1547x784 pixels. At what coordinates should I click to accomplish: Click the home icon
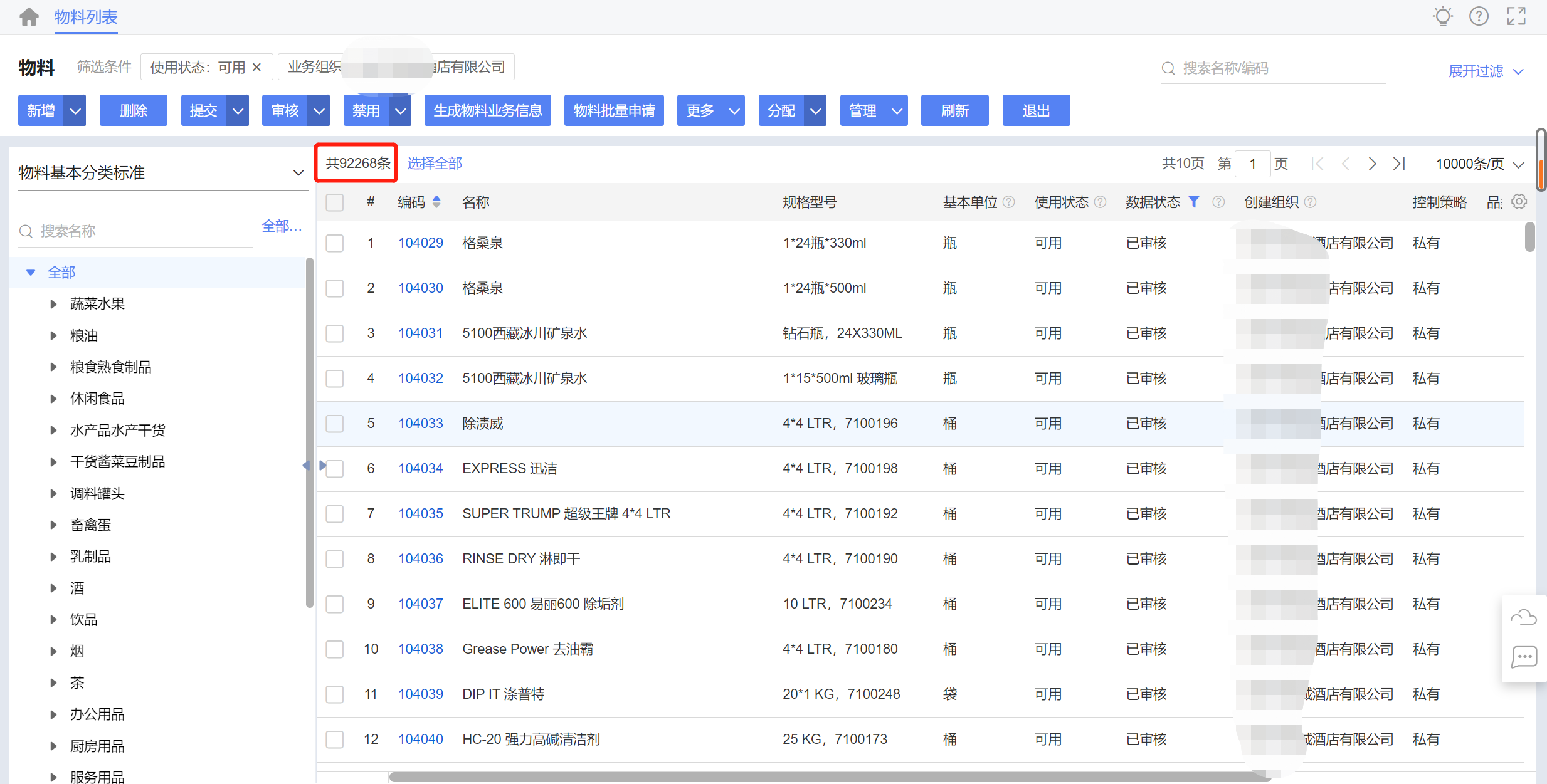29,17
